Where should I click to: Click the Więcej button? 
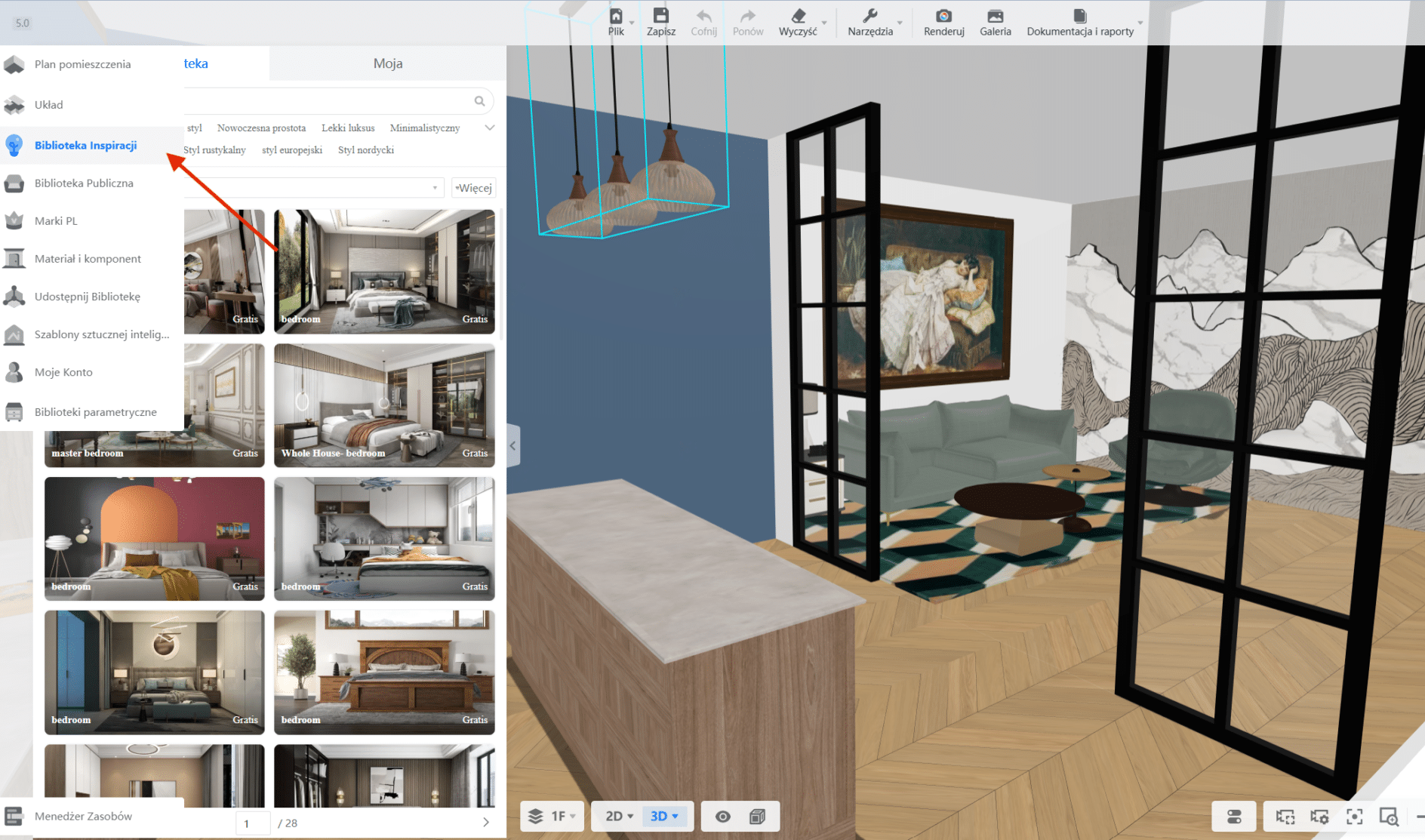point(474,188)
